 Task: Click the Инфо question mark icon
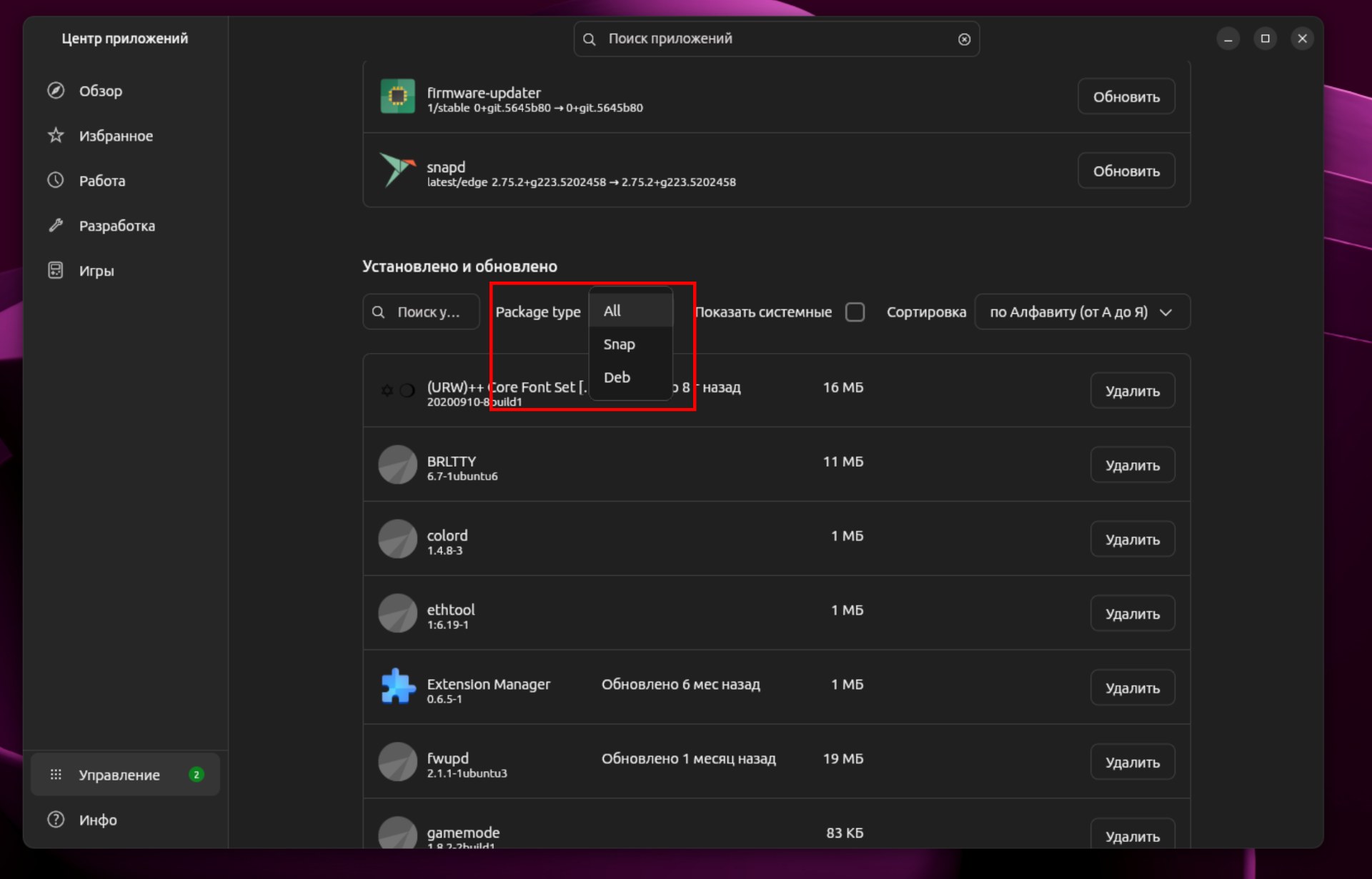[56, 820]
